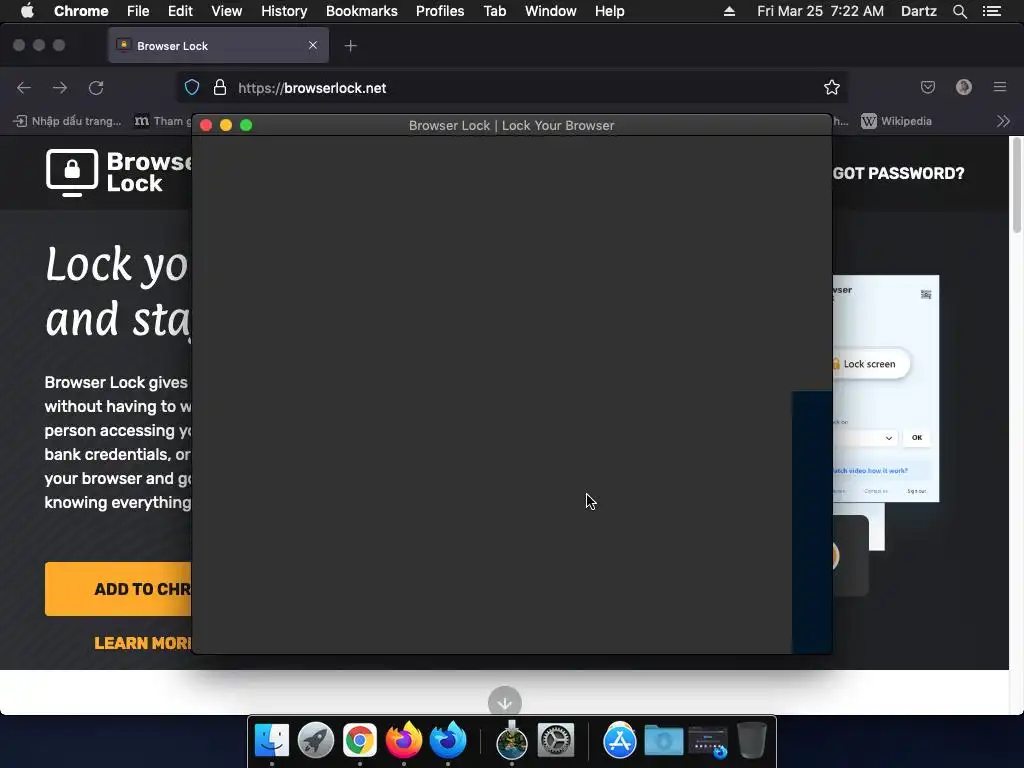Go back to the previous page
1024x768 pixels.
(24, 88)
